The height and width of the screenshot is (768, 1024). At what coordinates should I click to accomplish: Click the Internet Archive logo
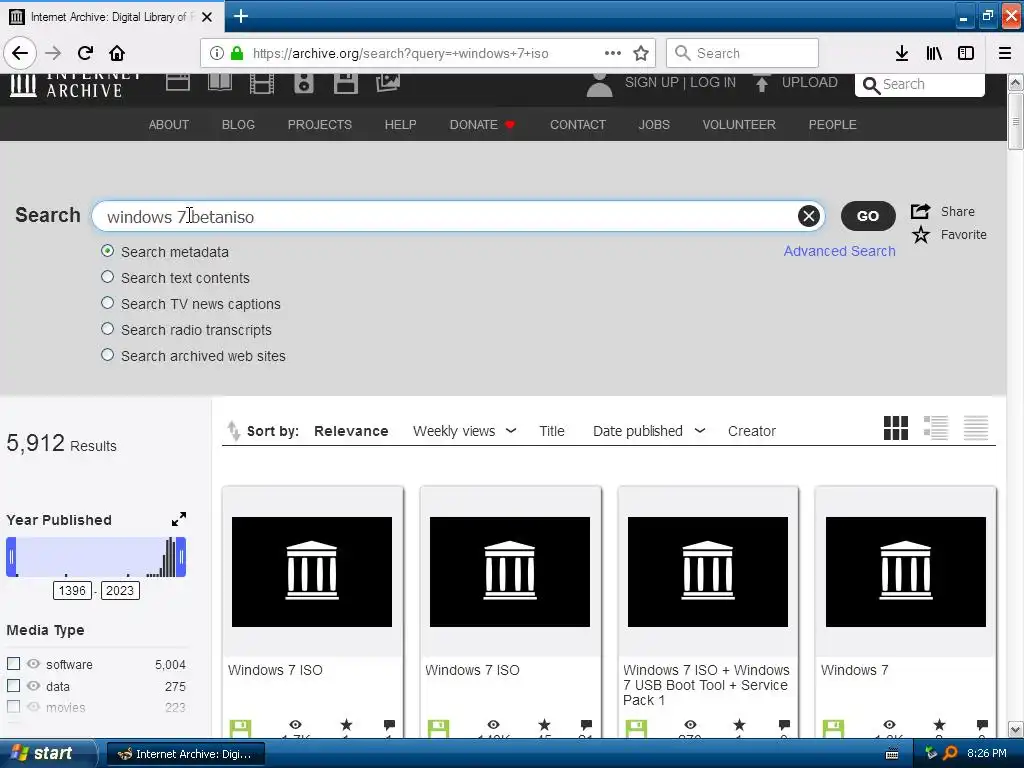click(x=76, y=85)
